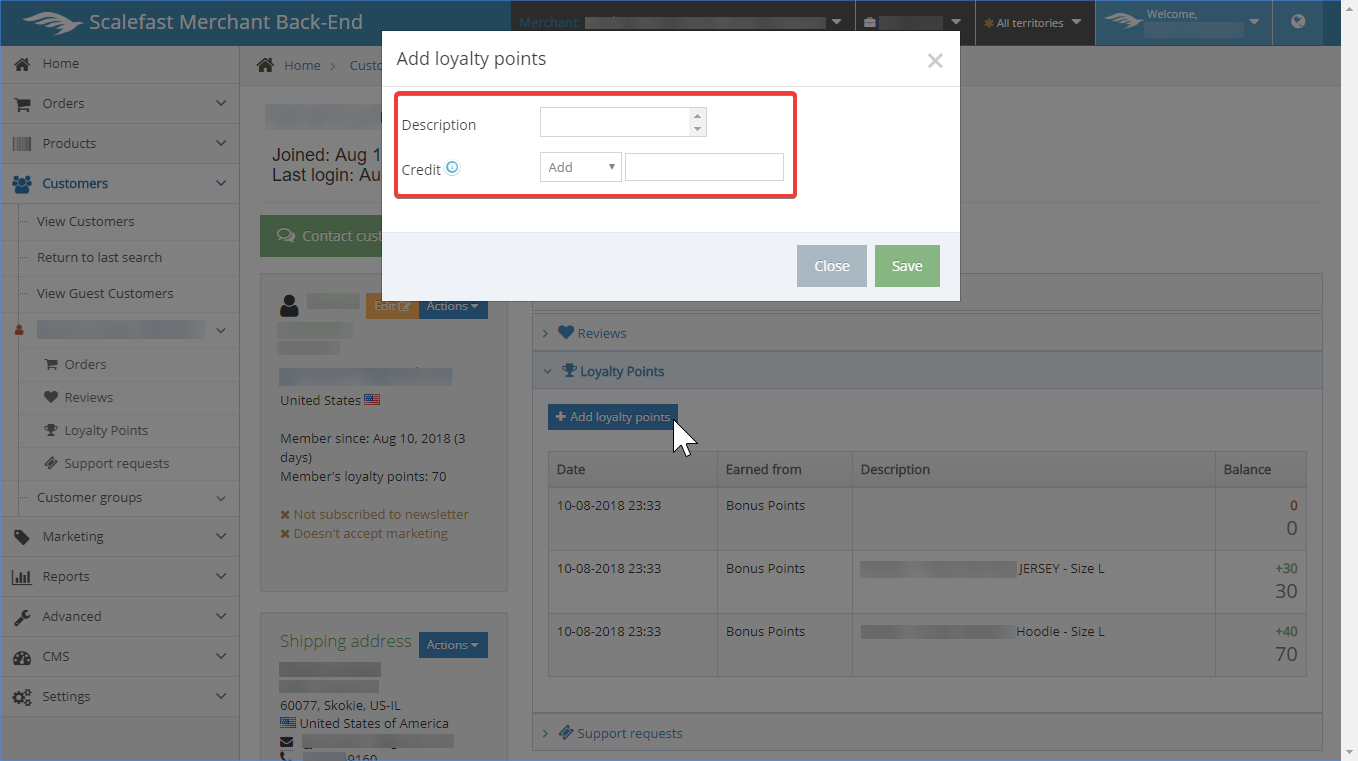The image size is (1358, 761).
Task: Click the Home house icon in breadcrumb
Action: pyautogui.click(x=265, y=65)
